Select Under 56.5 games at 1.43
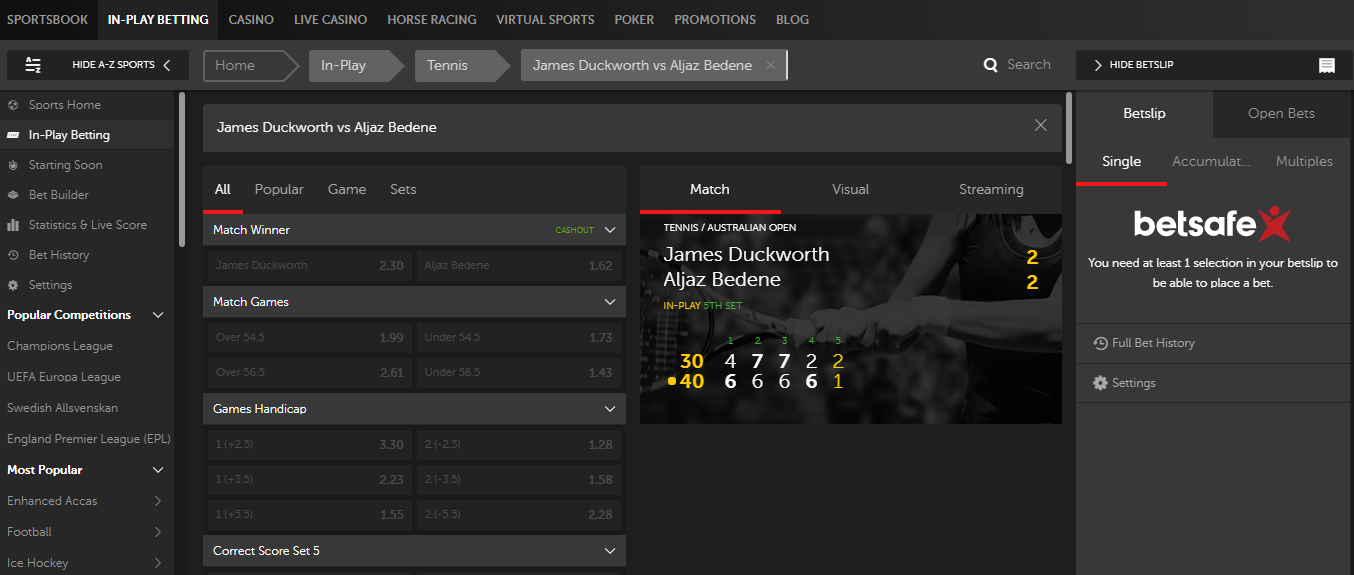This screenshot has width=1354, height=575. [519, 373]
